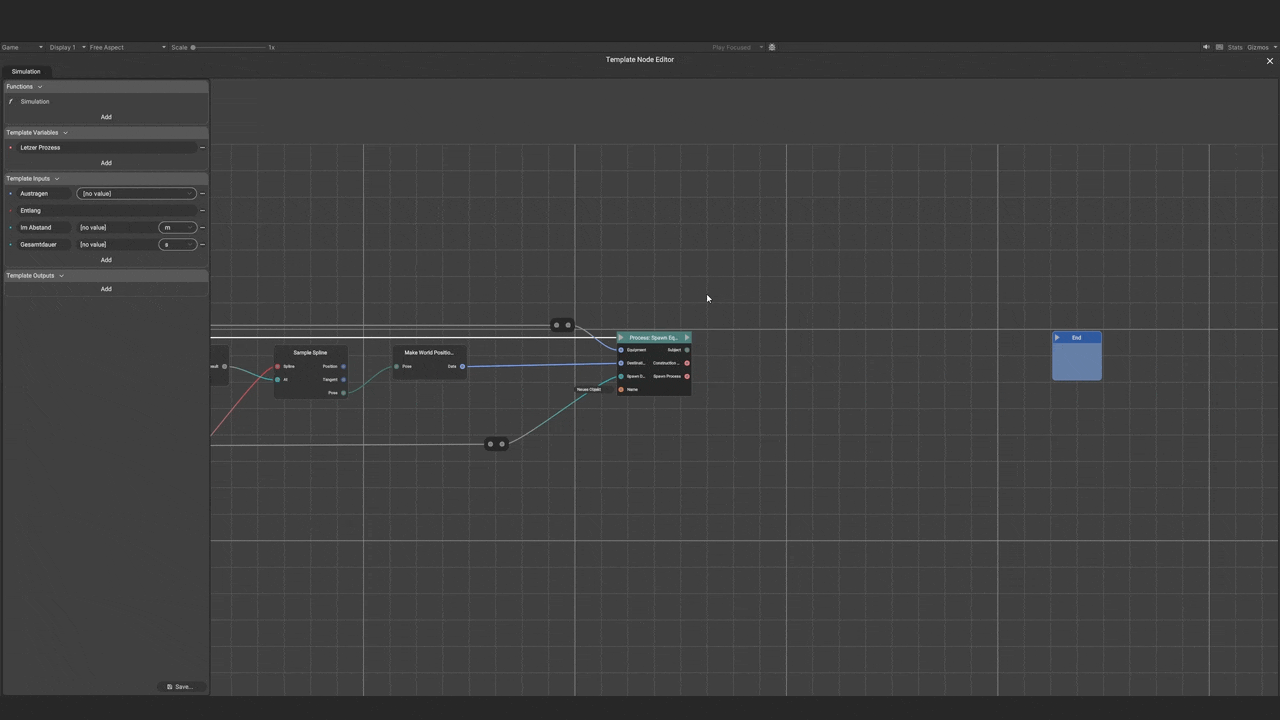The width and height of the screenshot is (1280, 720).
Task: Click the lower wire reroute node
Action: click(x=496, y=444)
